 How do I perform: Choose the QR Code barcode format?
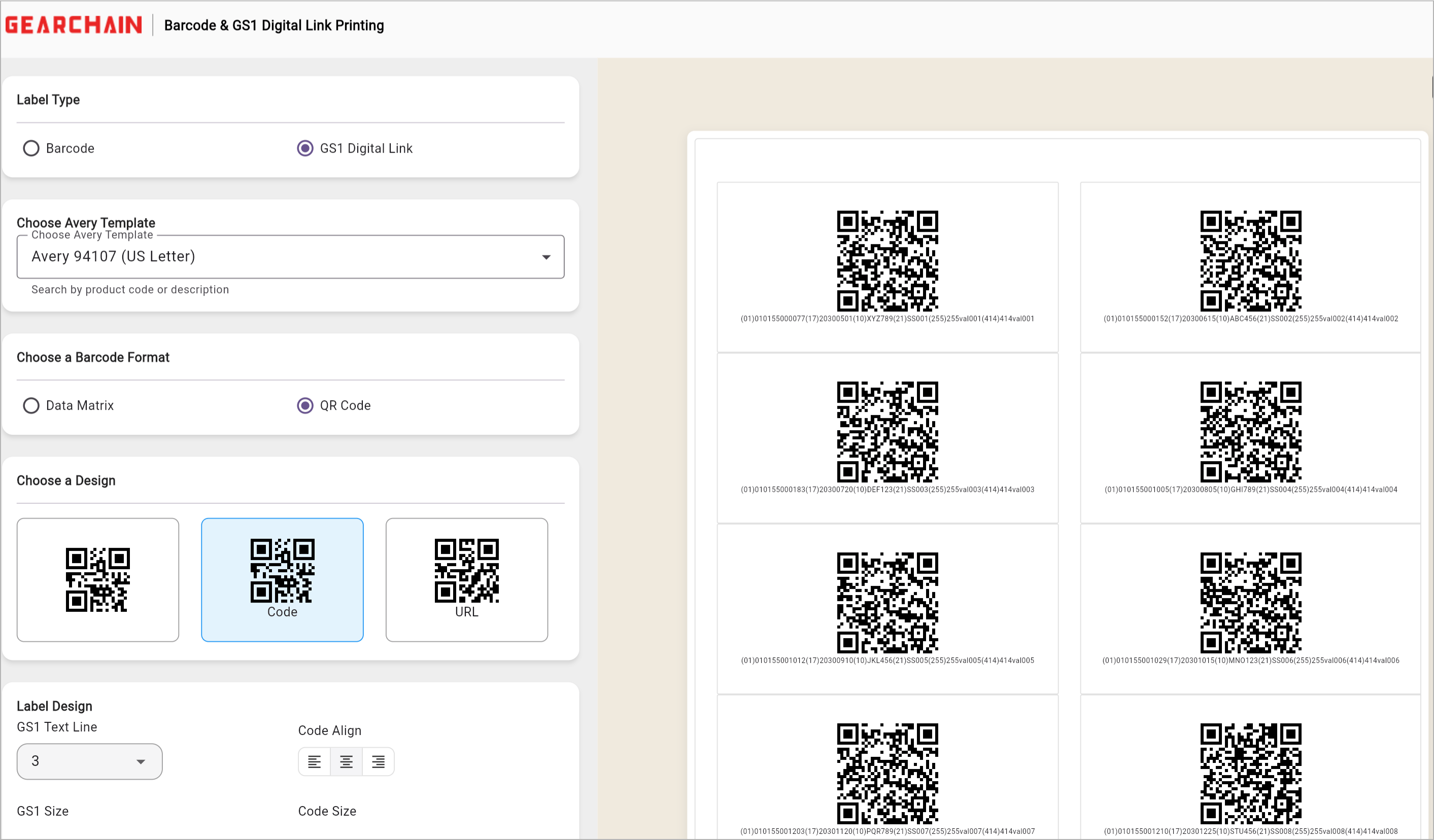tap(305, 405)
